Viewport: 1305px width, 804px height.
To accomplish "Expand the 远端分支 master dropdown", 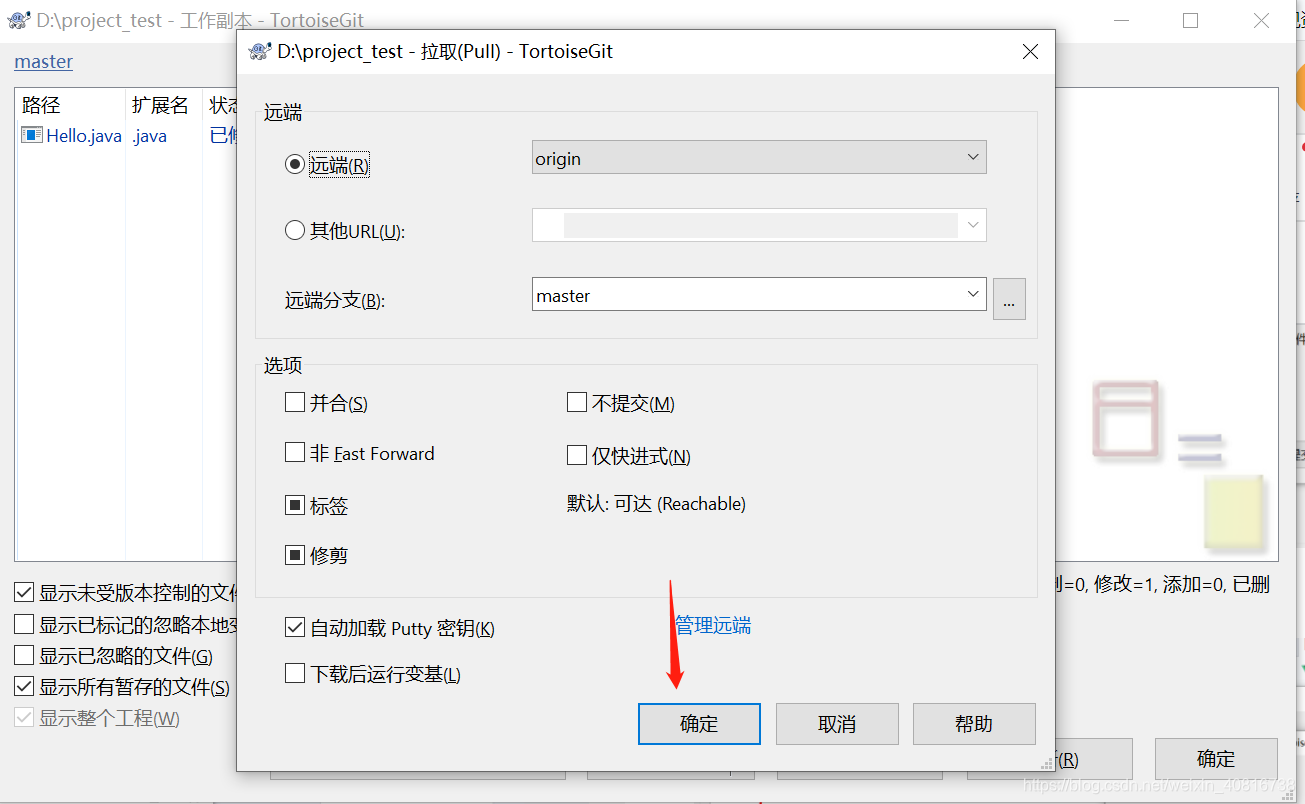I will tap(973, 294).
